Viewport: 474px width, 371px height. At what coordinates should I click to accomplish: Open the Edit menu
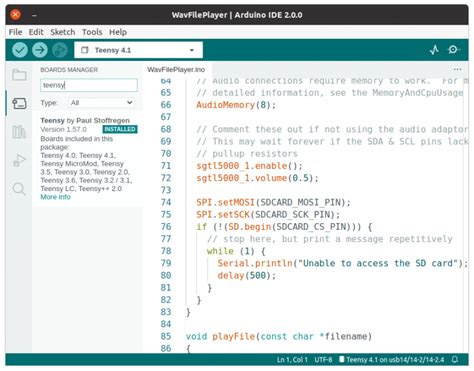(x=36, y=32)
